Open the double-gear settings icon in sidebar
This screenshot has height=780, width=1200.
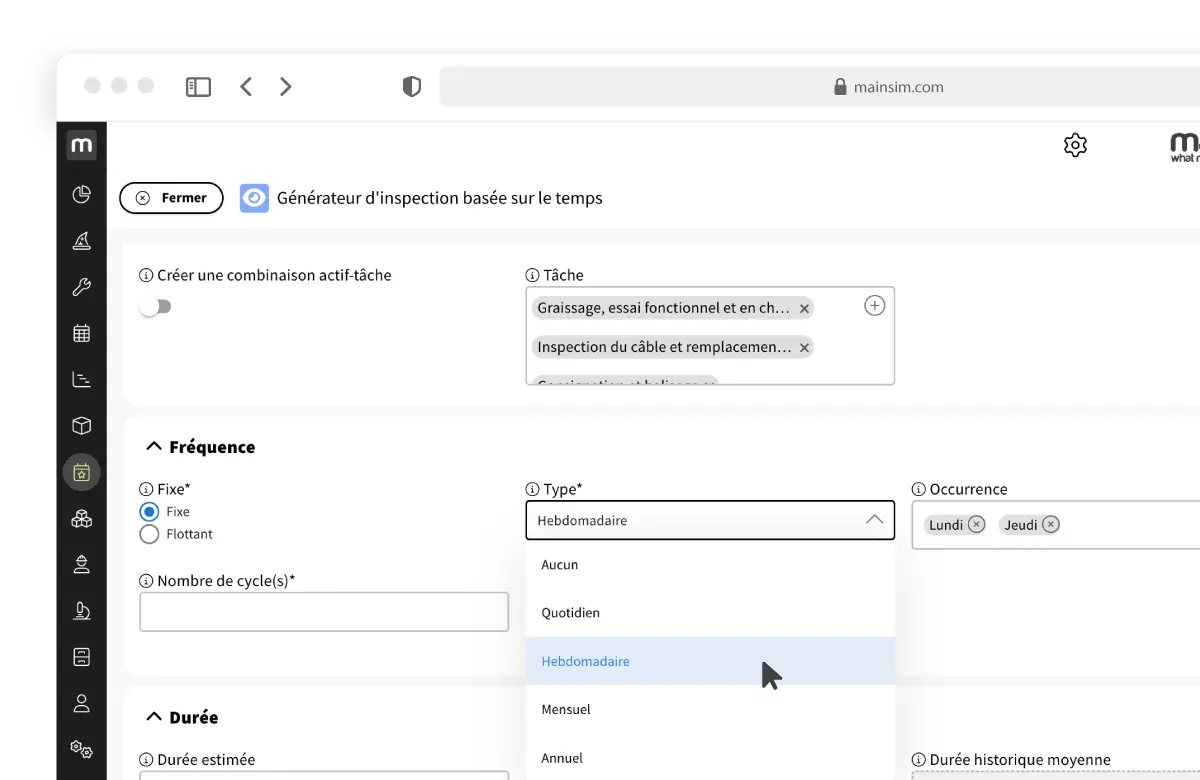[82, 749]
